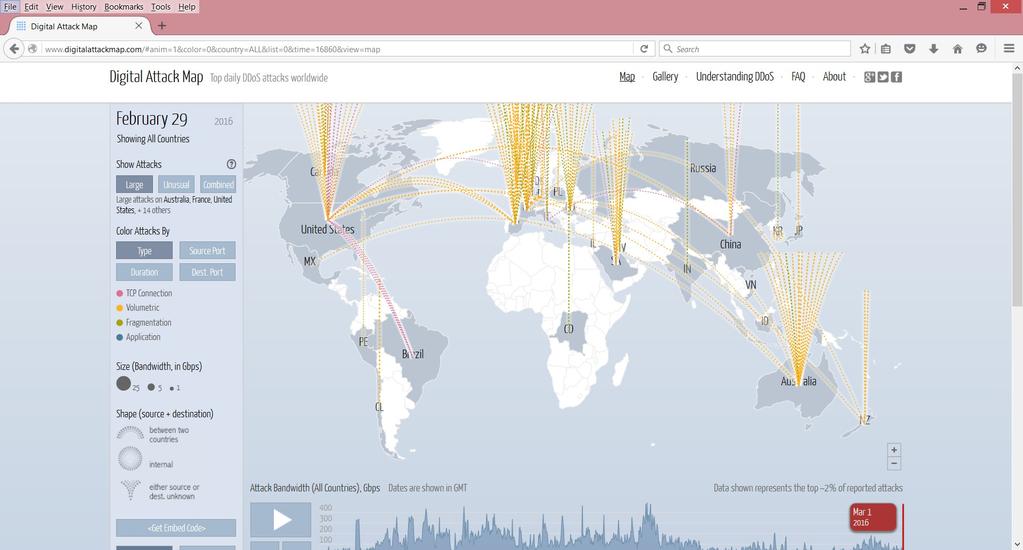
Task: Open the View menu
Action: click(x=55, y=7)
